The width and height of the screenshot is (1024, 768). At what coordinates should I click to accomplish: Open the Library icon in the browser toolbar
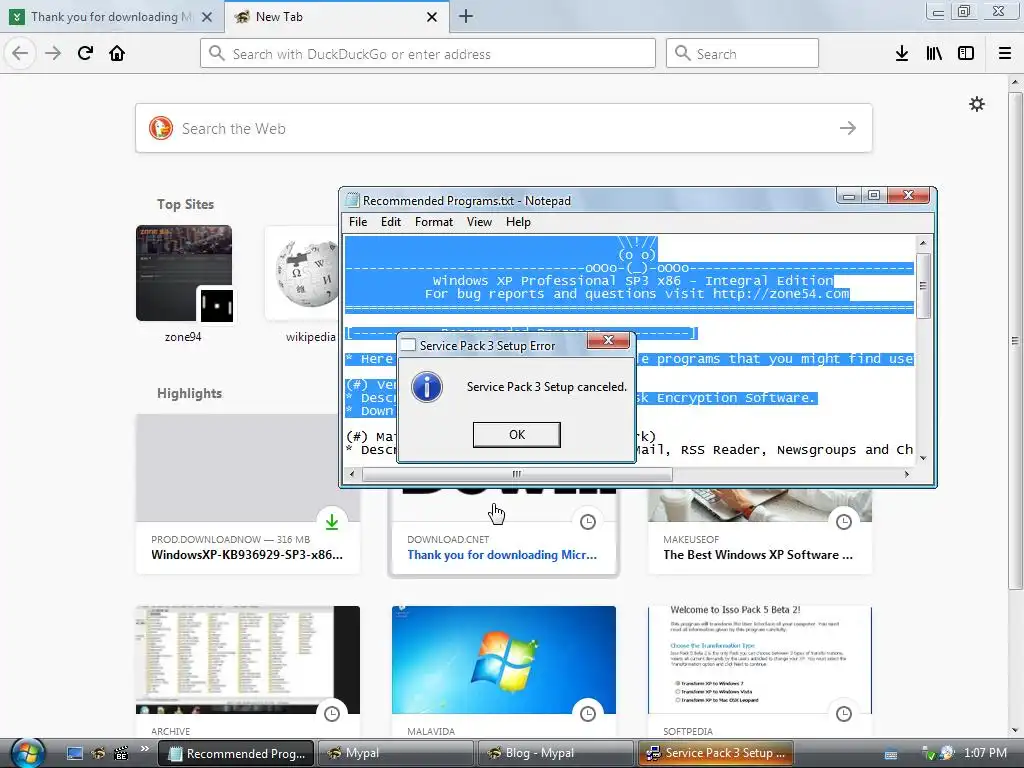pyautogui.click(x=934, y=54)
